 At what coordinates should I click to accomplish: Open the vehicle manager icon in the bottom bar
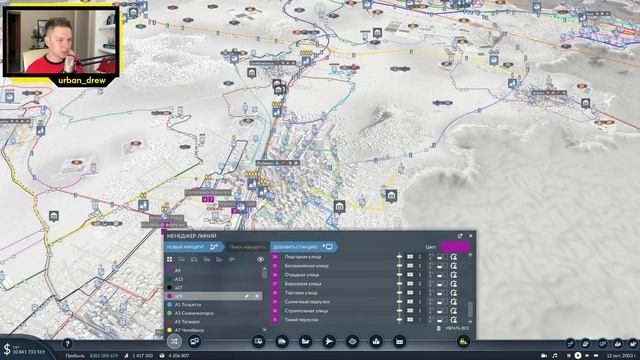point(195,341)
